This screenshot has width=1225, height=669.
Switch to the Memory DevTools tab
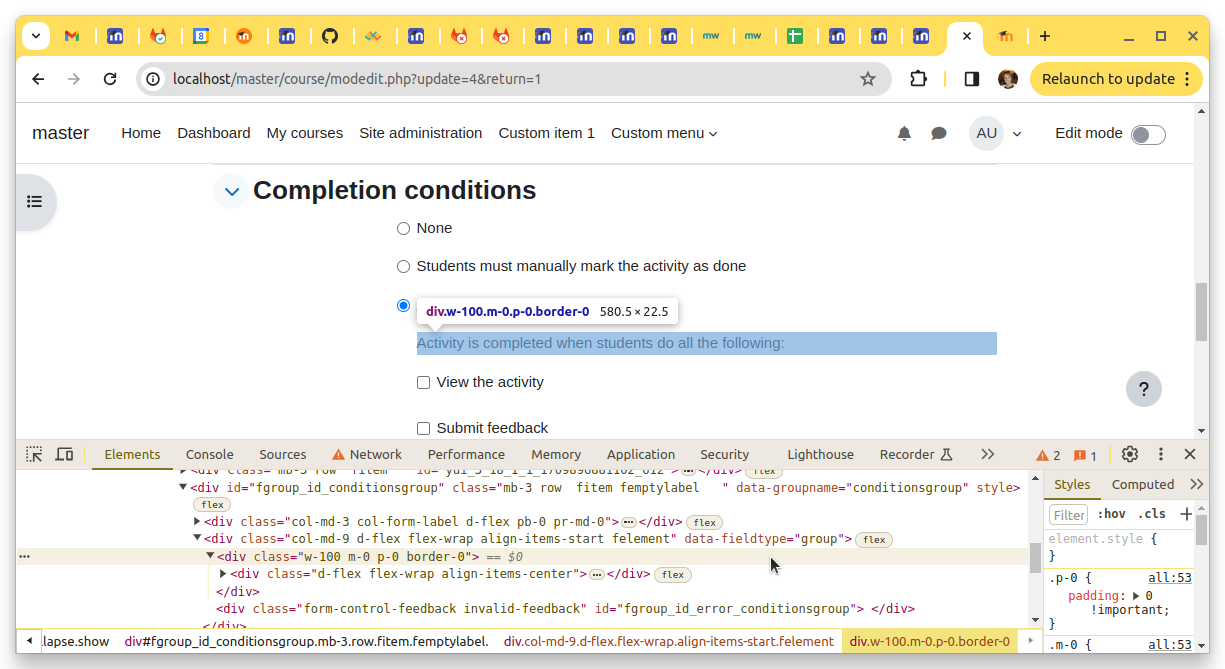[556, 454]
